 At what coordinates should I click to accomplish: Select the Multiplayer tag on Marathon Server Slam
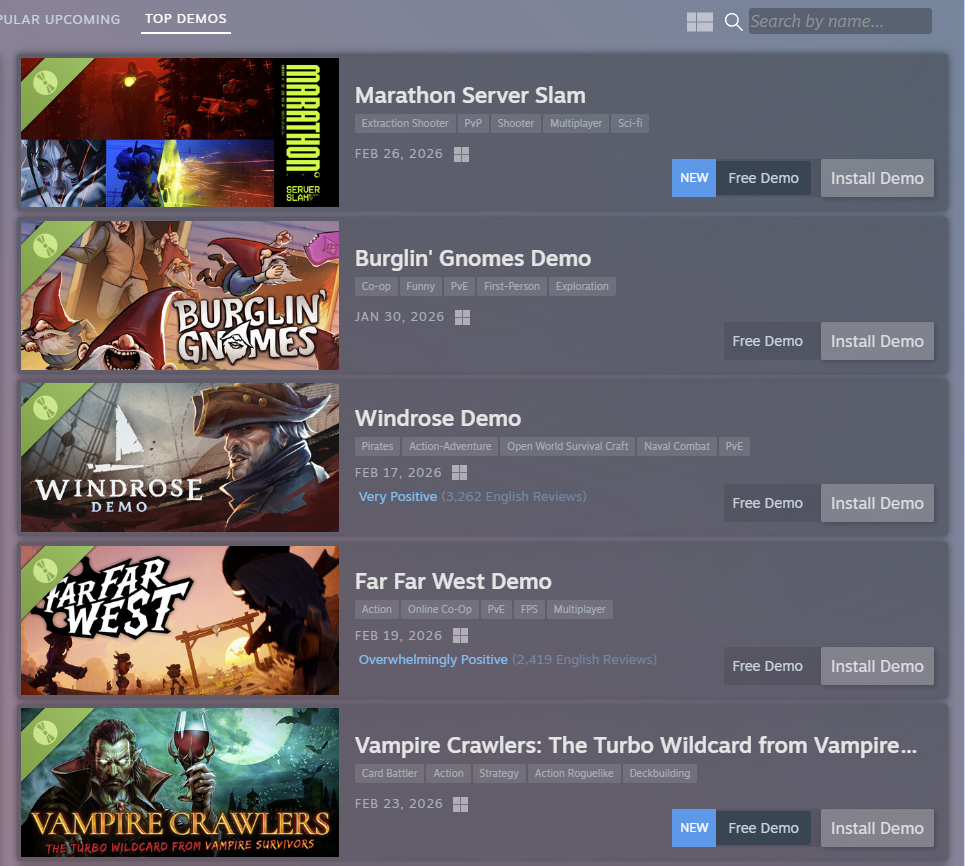[576, 124]
